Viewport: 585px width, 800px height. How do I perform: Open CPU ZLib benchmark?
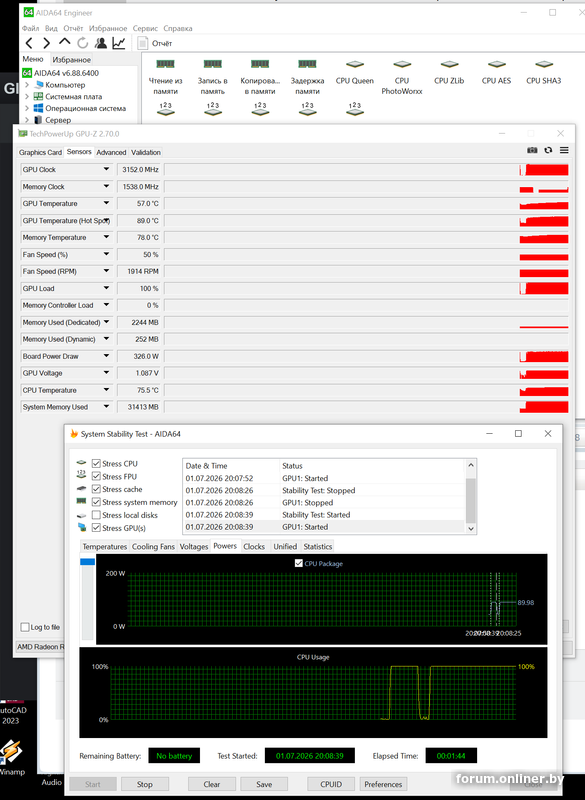pos(449,72)
